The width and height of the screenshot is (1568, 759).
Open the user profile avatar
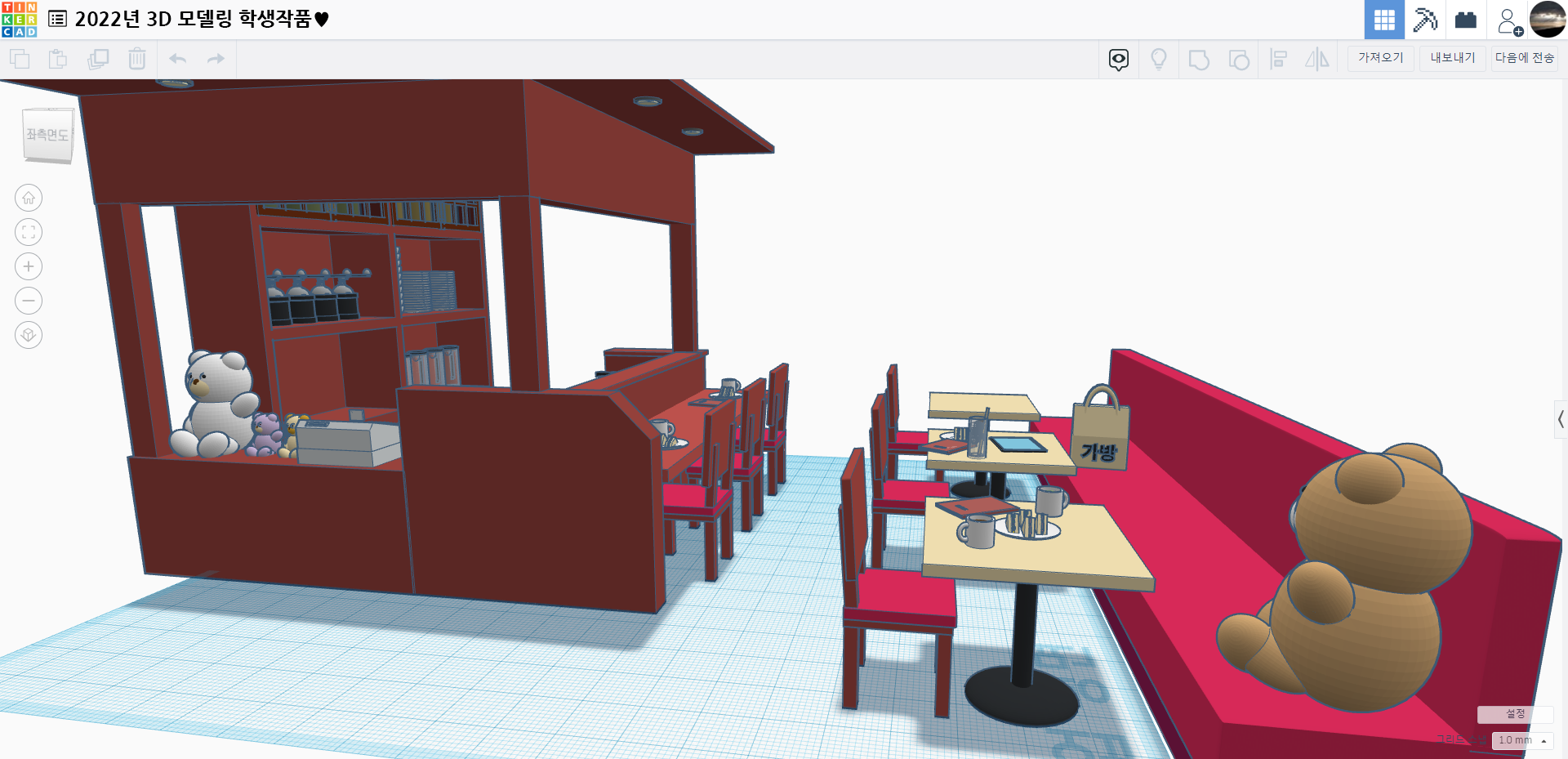coord(1548,20)
